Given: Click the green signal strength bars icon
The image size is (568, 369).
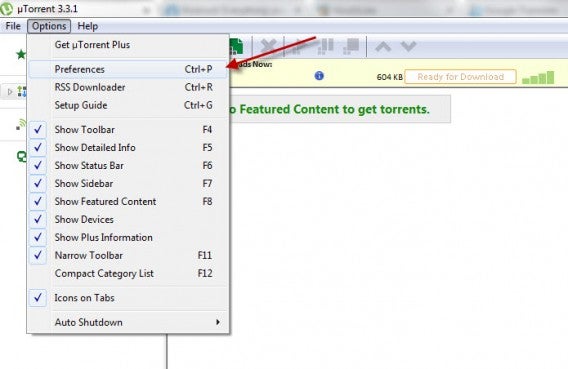Looking at the screenshot, I should (538, 77).
